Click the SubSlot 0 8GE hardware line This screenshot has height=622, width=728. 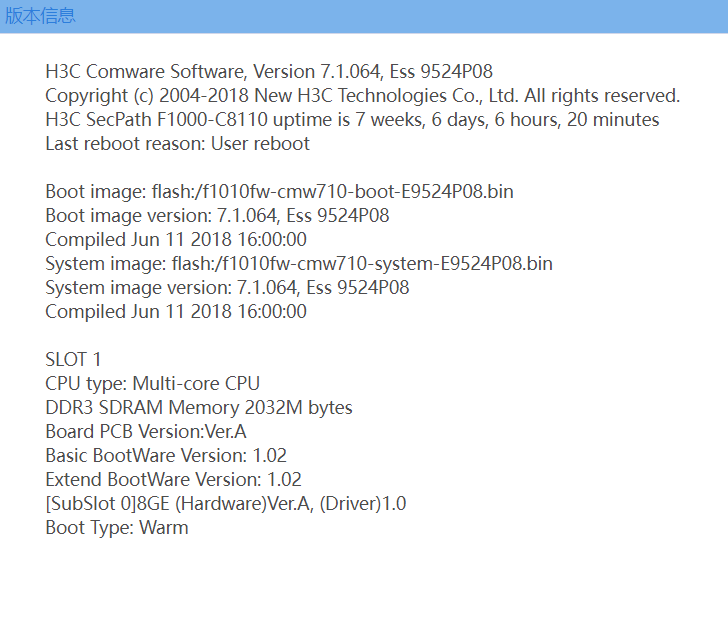pyautogui.click(x=225, y=504)
